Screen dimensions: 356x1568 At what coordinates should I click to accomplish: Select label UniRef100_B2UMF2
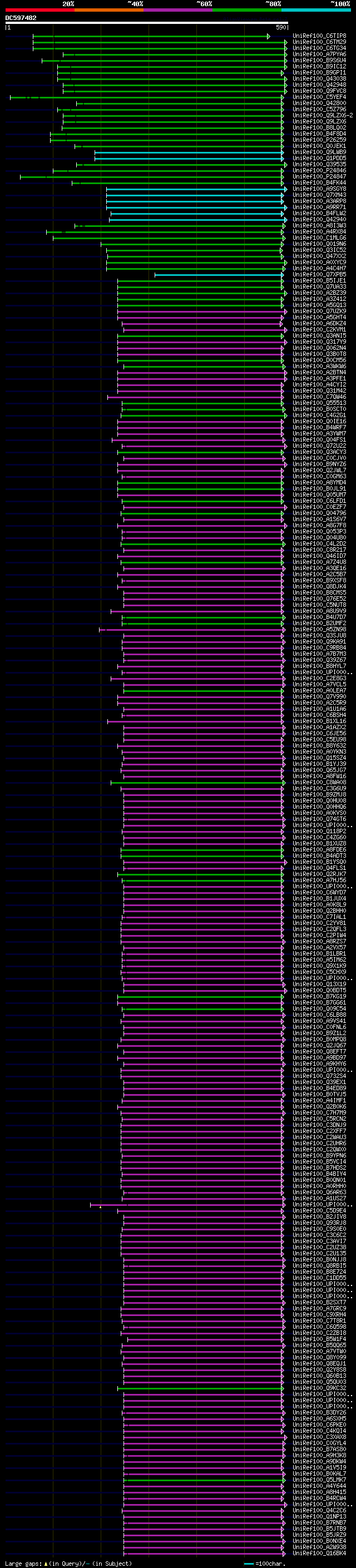point(319,623)
